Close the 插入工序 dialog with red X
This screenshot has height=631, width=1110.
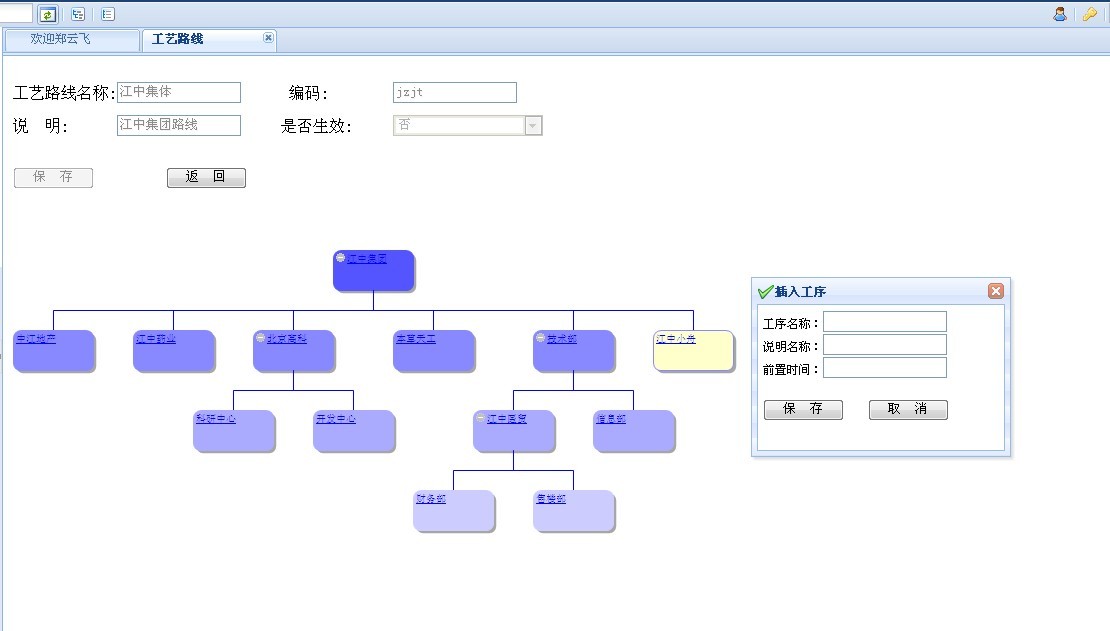pyautogui.click(x=995, y=291)
